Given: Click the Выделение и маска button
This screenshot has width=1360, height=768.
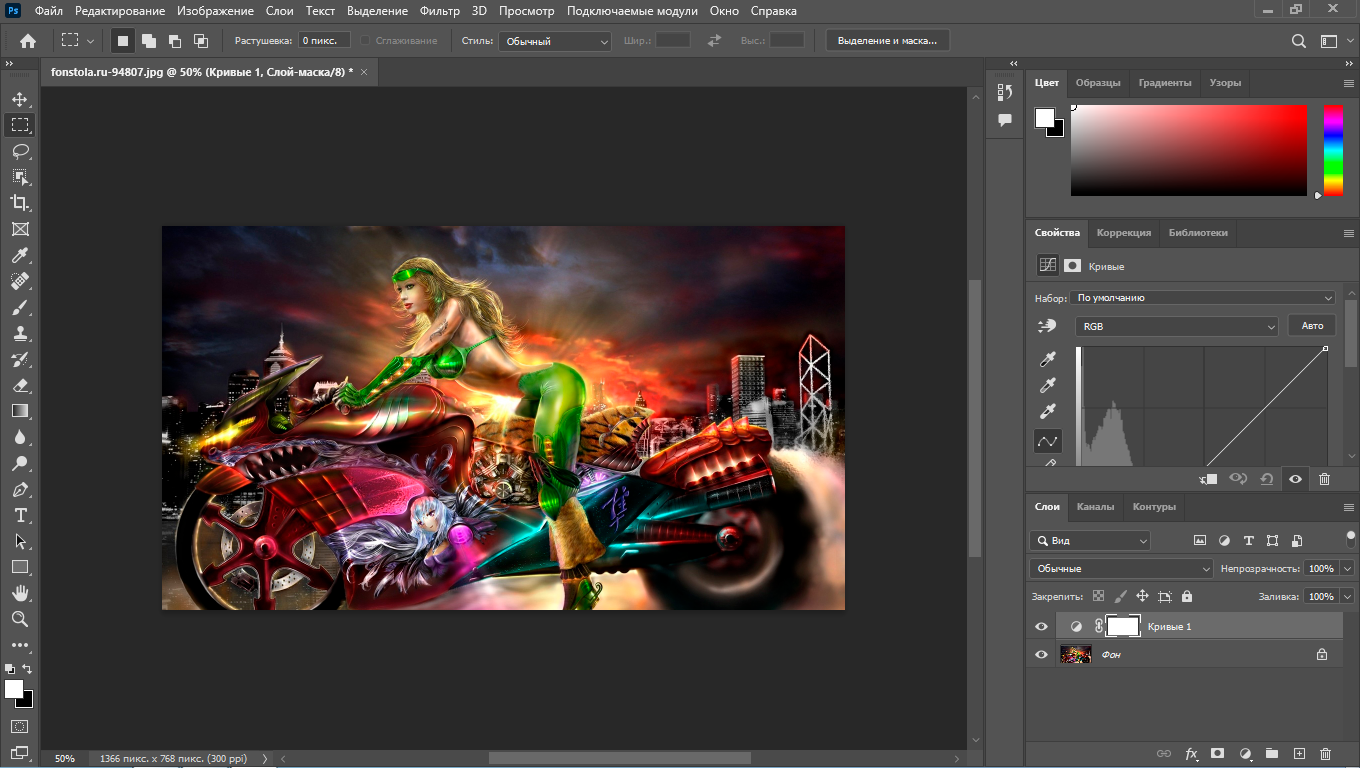Looking at the screenshot, I should tap(887, 41).
